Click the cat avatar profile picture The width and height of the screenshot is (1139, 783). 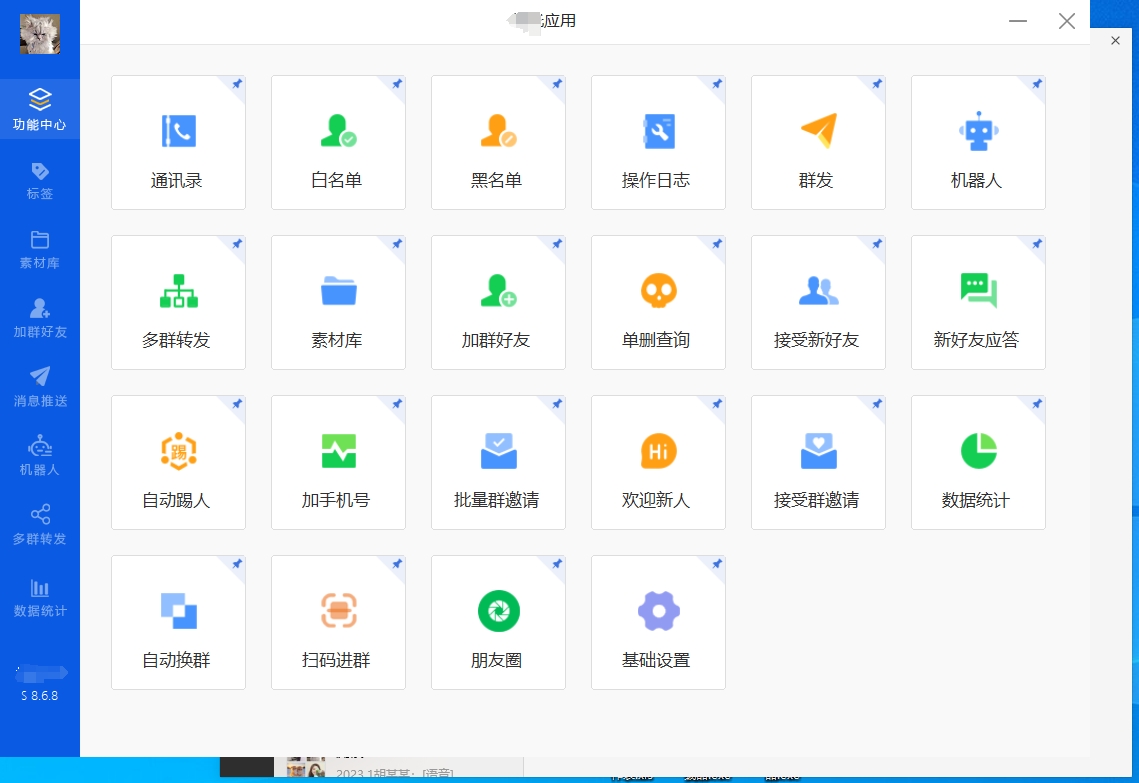click(40, 33)
